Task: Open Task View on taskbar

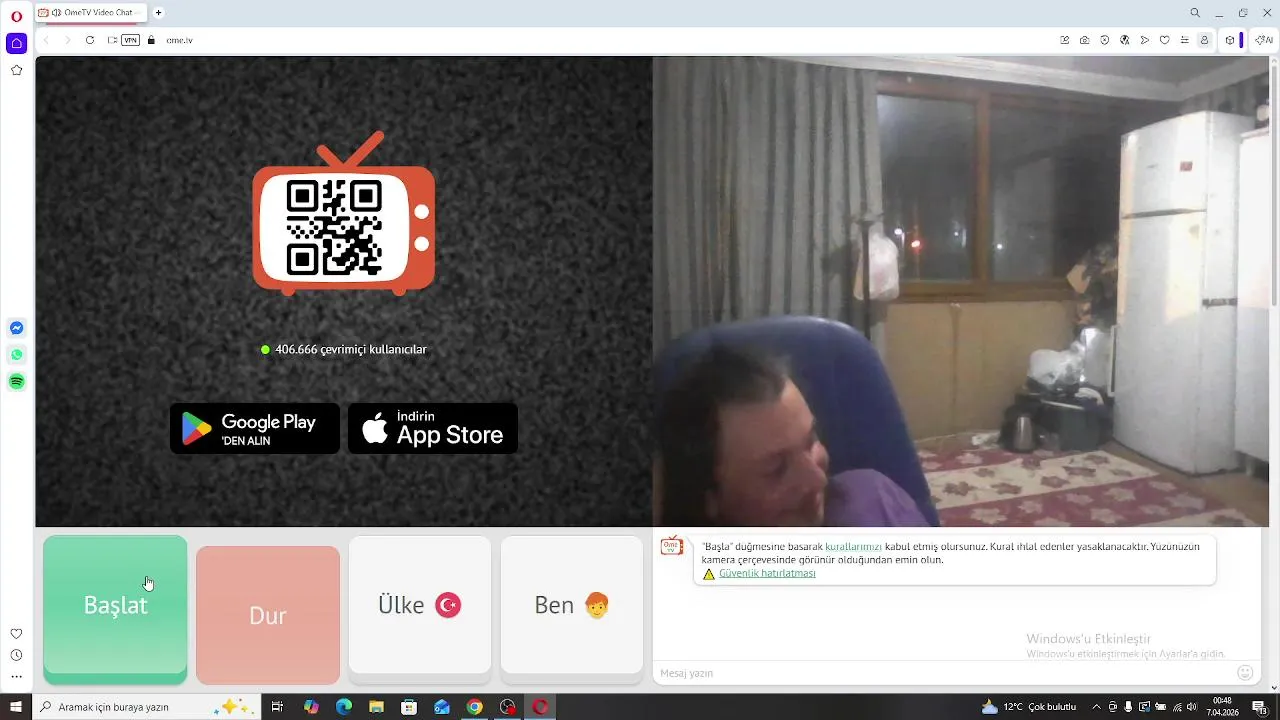Action: (x=277, y=707)
